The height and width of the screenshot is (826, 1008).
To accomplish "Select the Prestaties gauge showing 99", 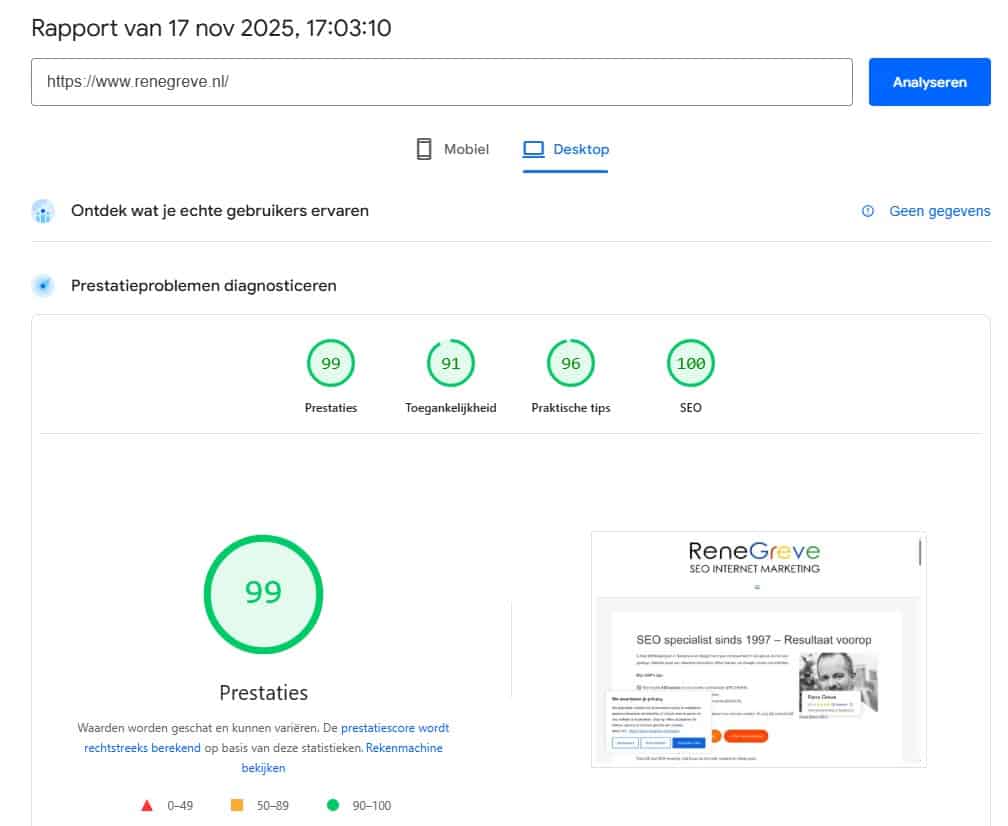I will 331,363.
